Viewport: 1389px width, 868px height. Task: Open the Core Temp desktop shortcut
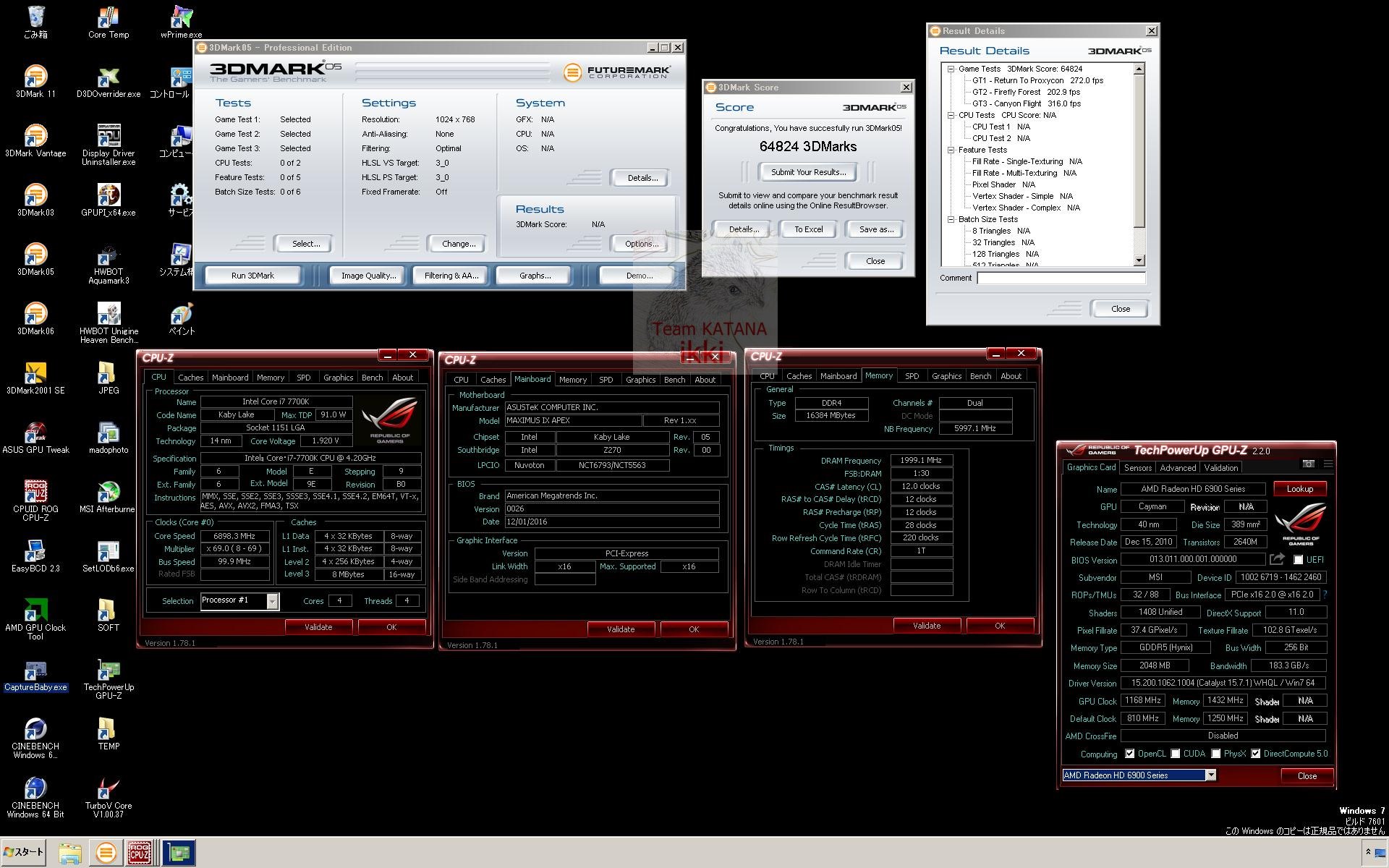coord(109,22)
